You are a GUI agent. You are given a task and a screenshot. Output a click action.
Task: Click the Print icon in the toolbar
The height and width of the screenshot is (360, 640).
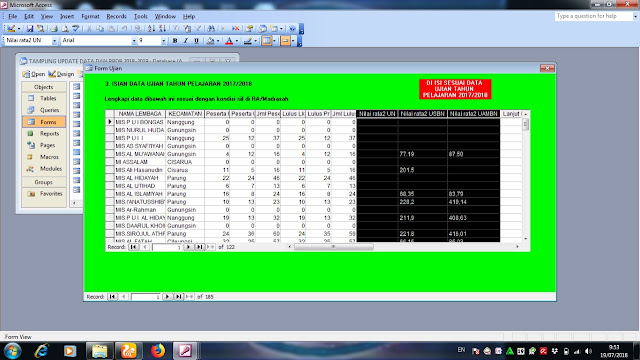pyautogui.click(x=53, y=29)
